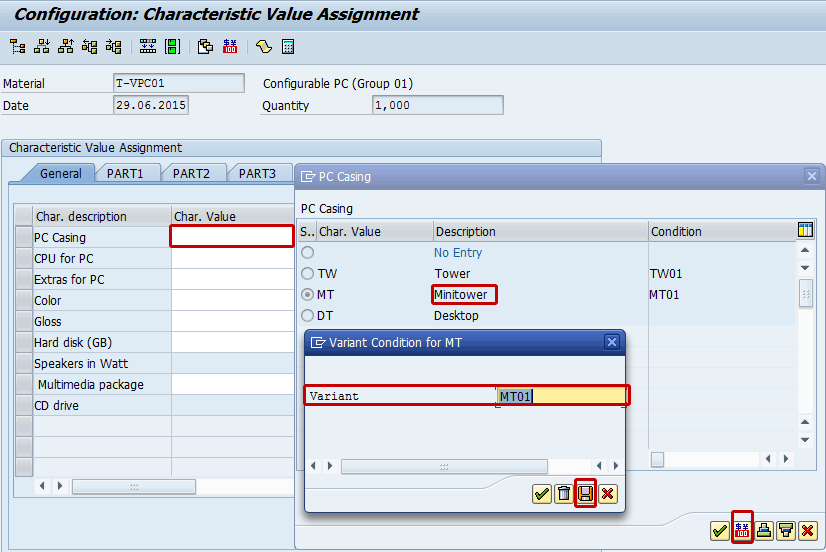This screenshot has height=552, width=826.
Task: Click the horizontal scrollbar in Variant Condition dialog
Action: 444,466
